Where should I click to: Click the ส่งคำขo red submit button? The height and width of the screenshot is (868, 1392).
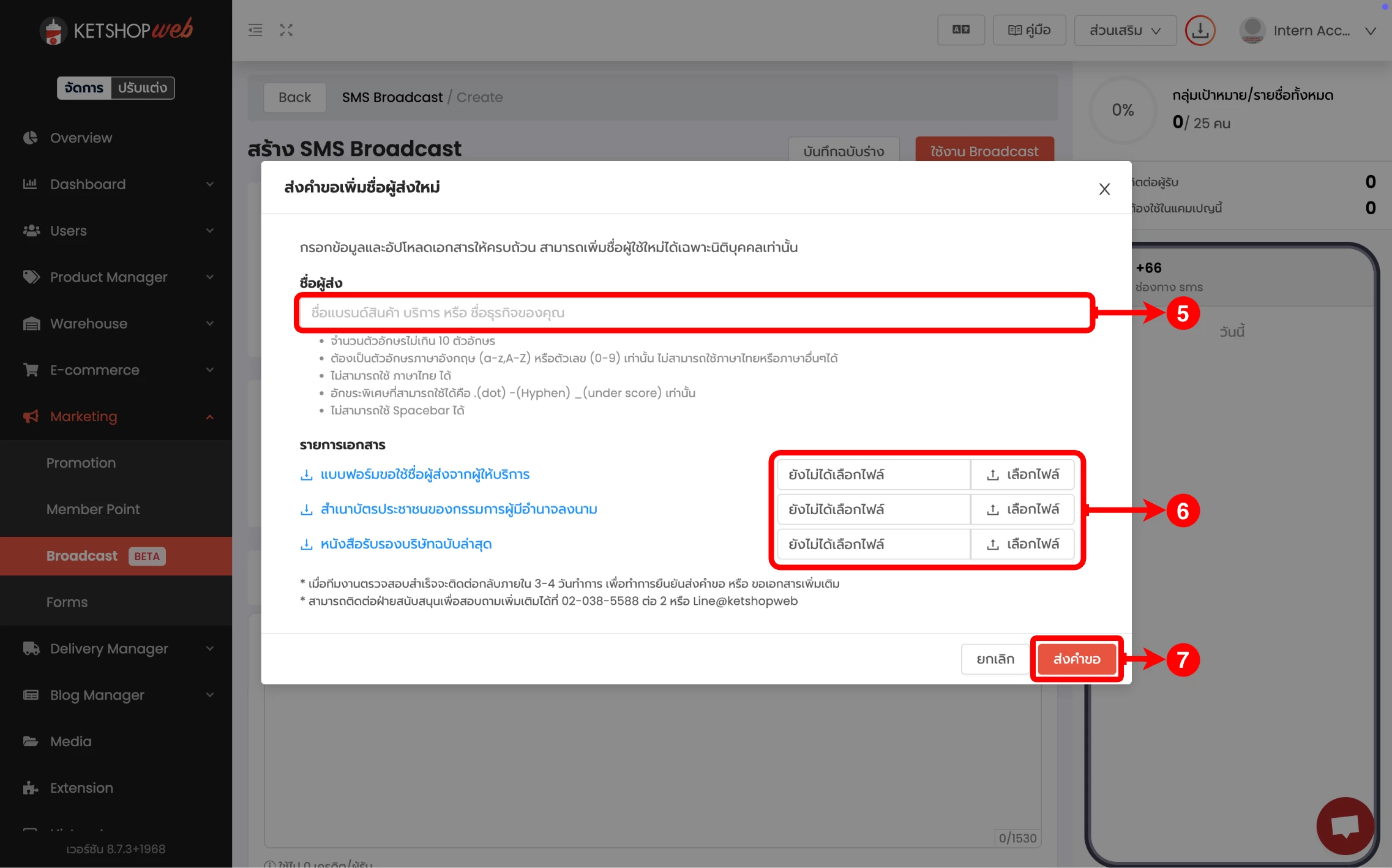(x=1076, y=659)
